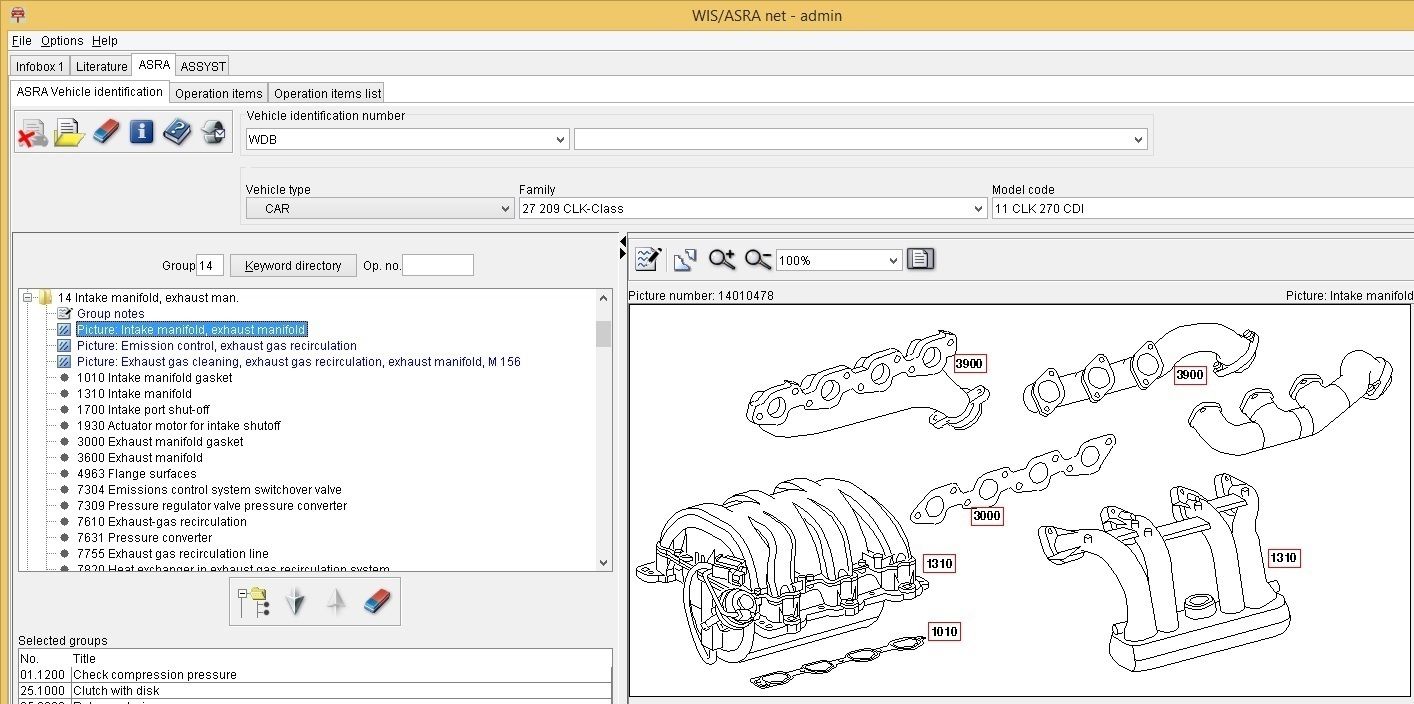This screenshot has height=704, width=1414.
Task: Click the mail envelope icon in the toolbar
Action: 213,132
